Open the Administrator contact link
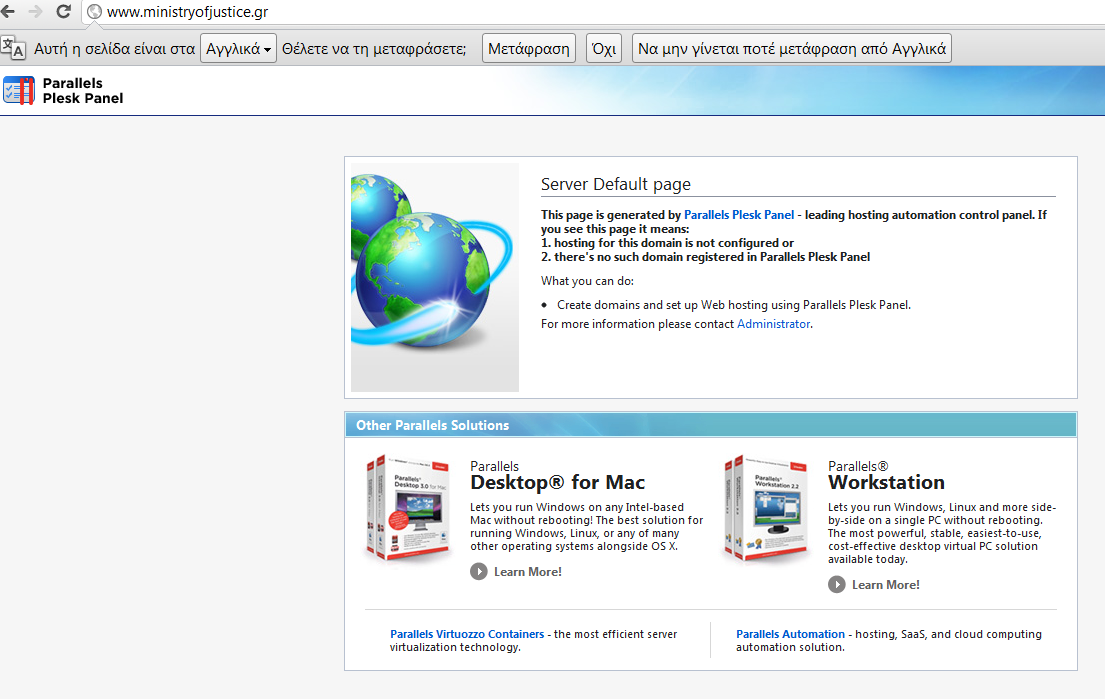The height and width of the screenshot is (699, 1105). coord(773,324)
